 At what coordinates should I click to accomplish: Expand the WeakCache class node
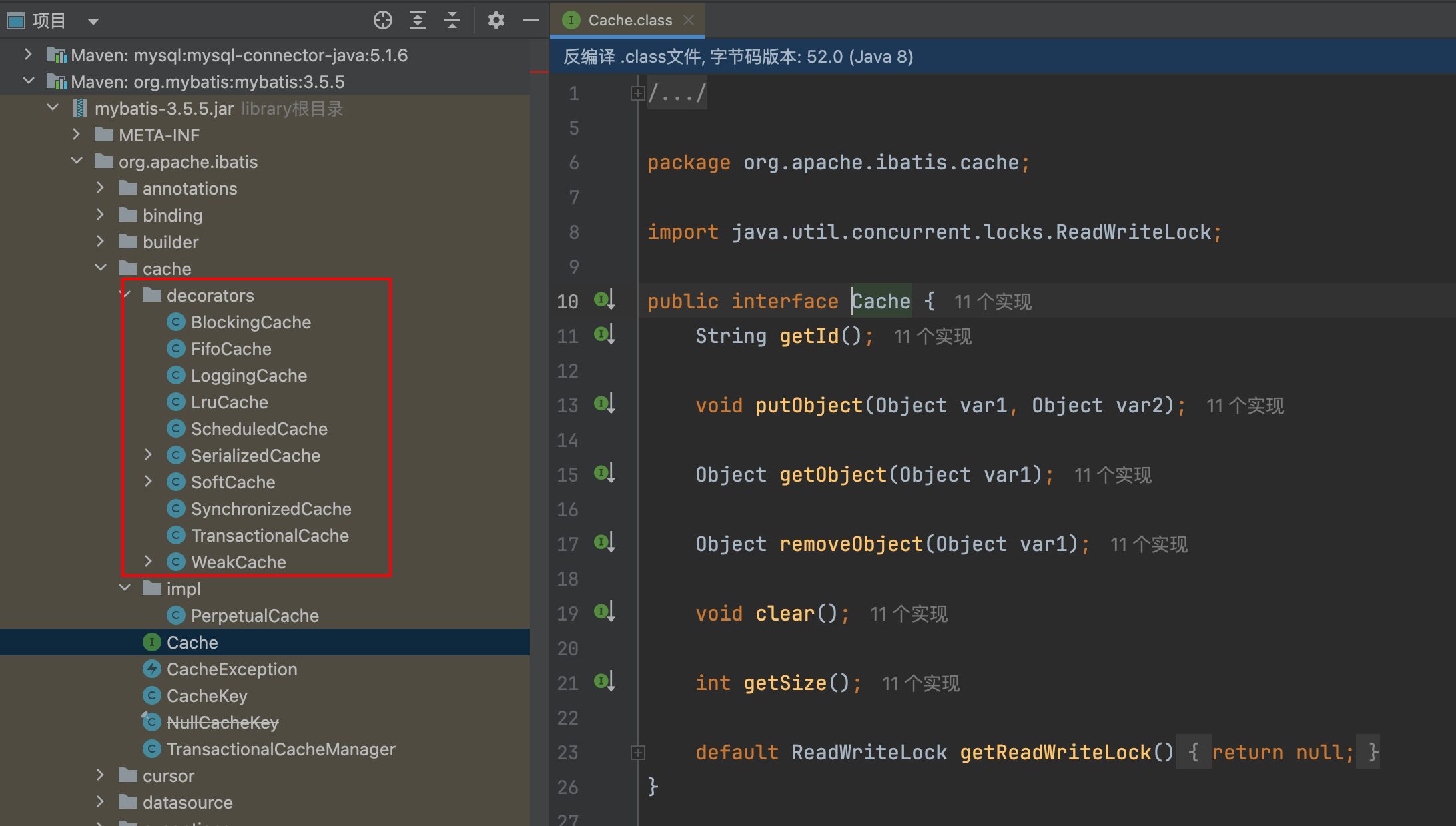coord(149,561)
